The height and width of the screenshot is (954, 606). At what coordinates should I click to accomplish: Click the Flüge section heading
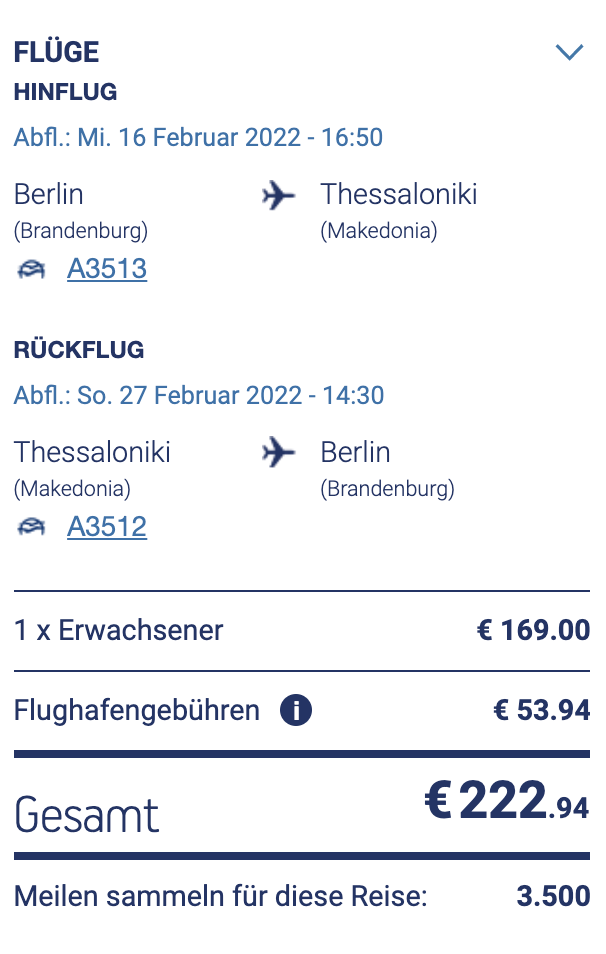[56, 52]
